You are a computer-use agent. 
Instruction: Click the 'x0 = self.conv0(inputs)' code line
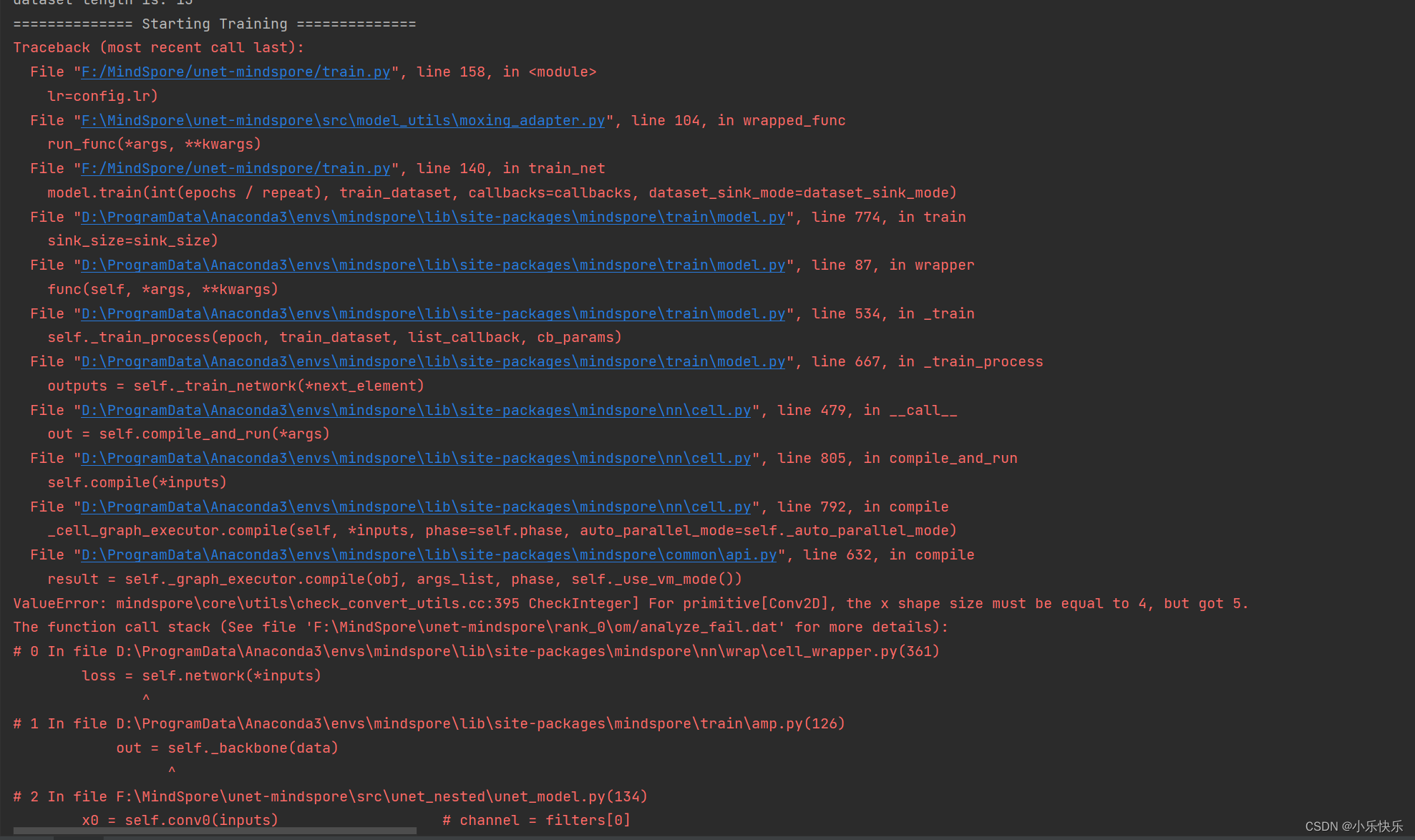pyautogui.click(x=180, y=820)
